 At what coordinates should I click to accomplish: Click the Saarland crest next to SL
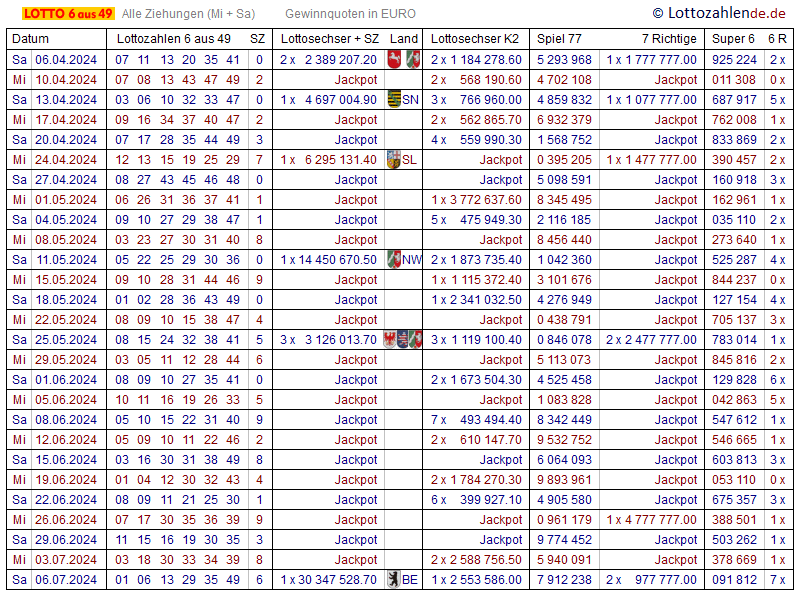click(393, 159)
